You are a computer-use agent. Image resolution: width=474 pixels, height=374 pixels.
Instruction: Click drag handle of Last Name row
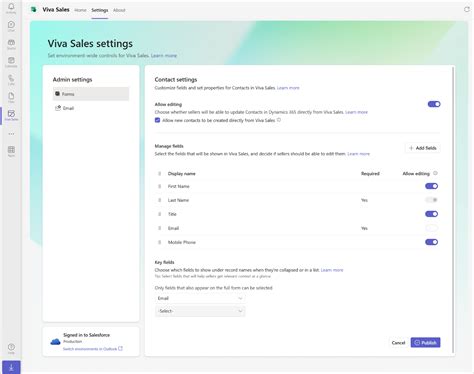[159, 200]
